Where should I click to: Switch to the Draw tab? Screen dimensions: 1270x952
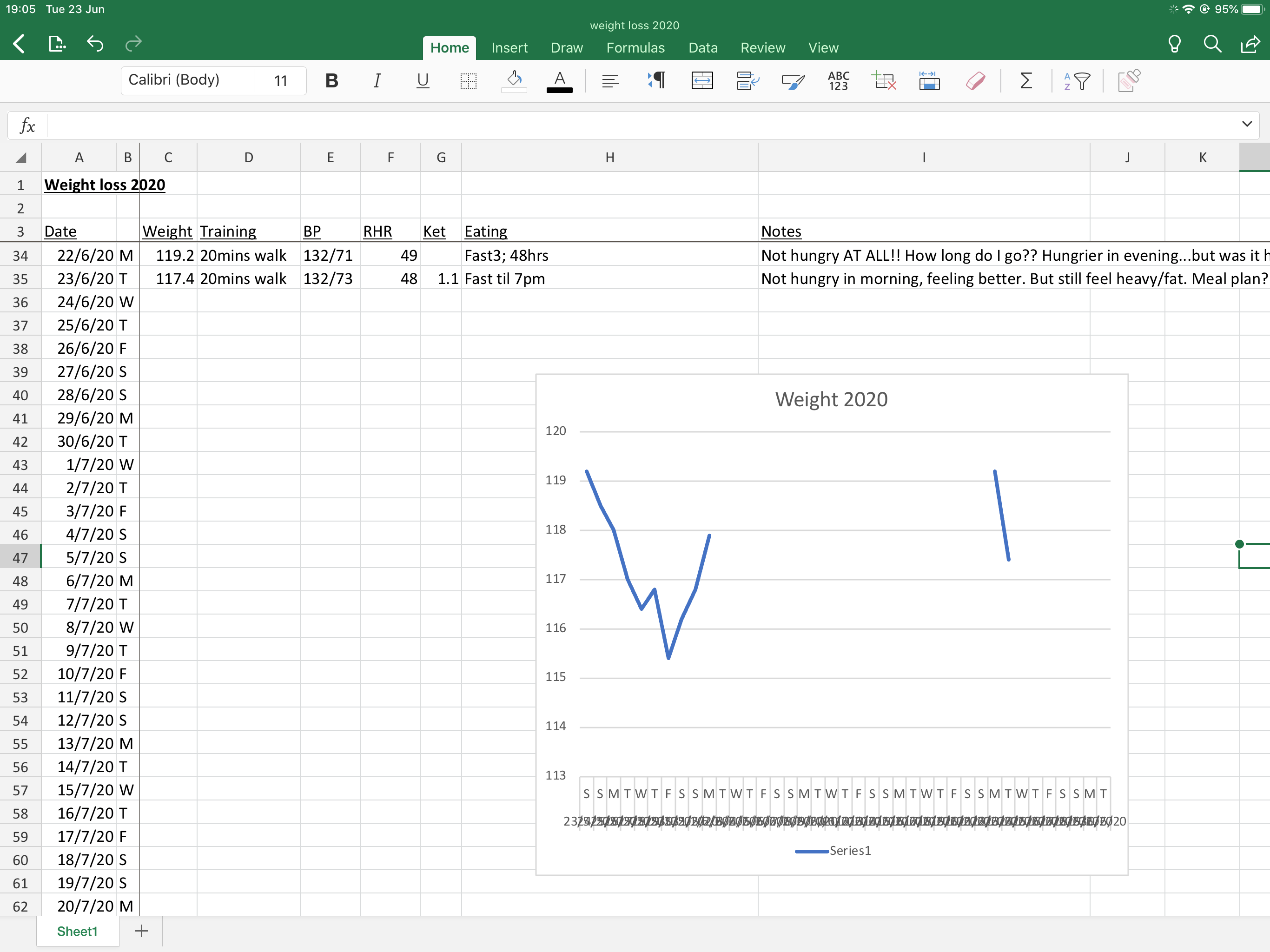(567, 48)
